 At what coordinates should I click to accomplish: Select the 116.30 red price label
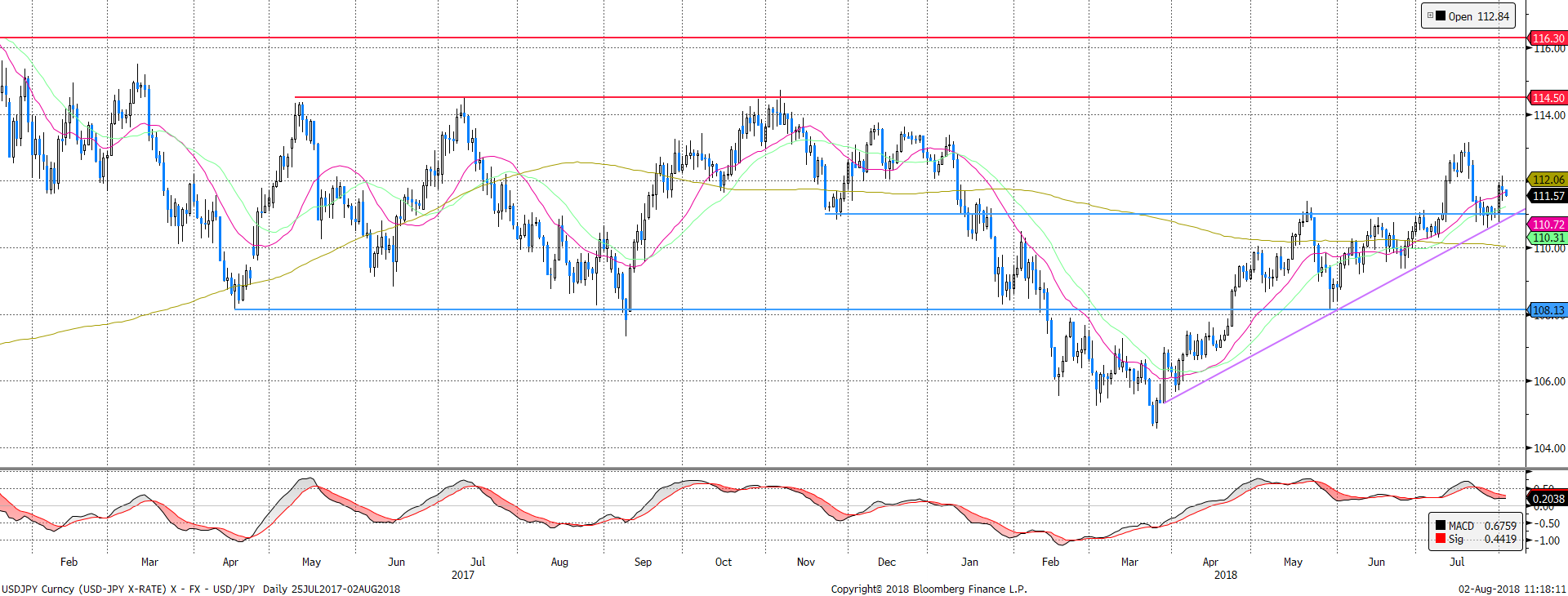pyautogui.click(x=1547, y=38)
